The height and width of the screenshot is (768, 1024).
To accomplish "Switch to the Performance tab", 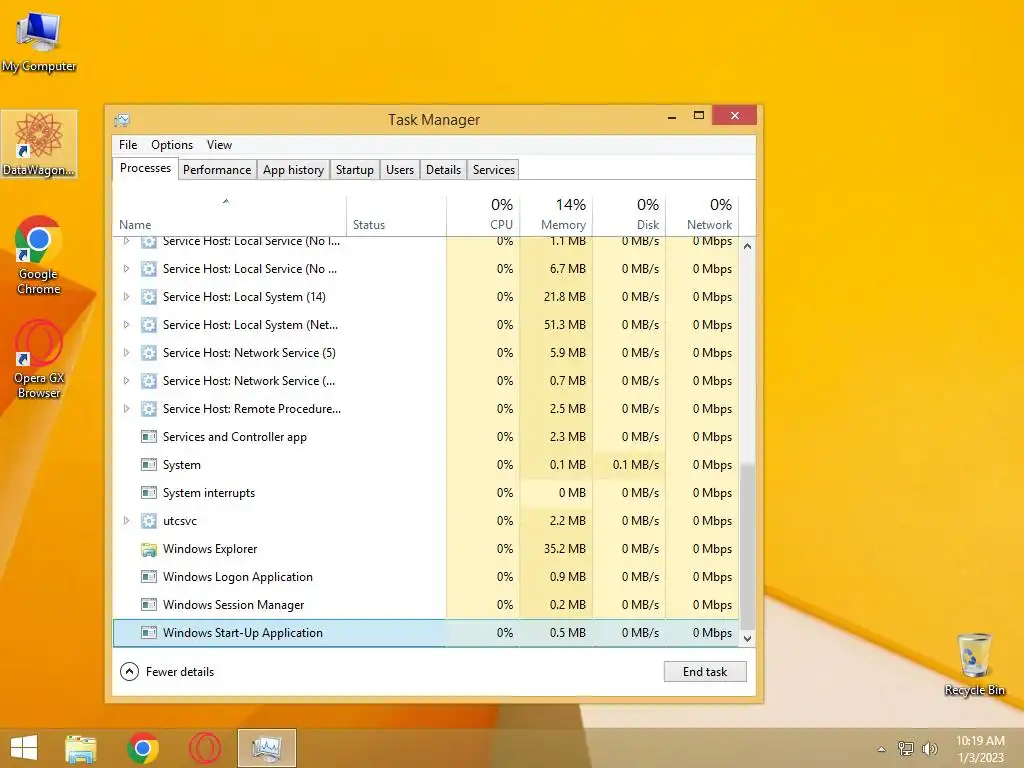I will tap(217, 170).
